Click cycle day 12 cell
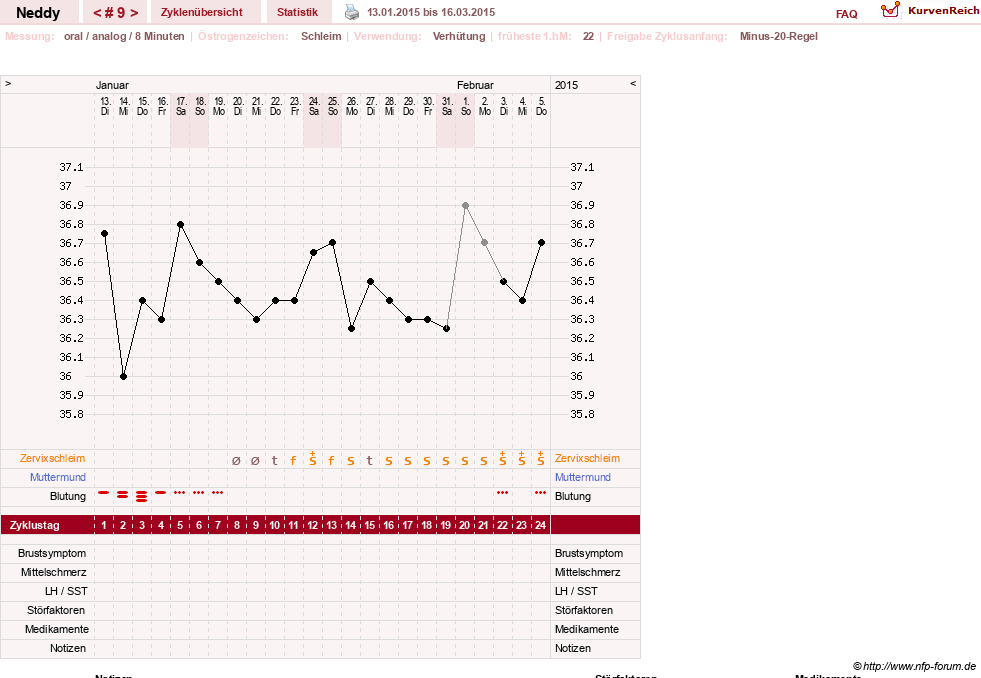981x678 pixels. click(313, 525)
